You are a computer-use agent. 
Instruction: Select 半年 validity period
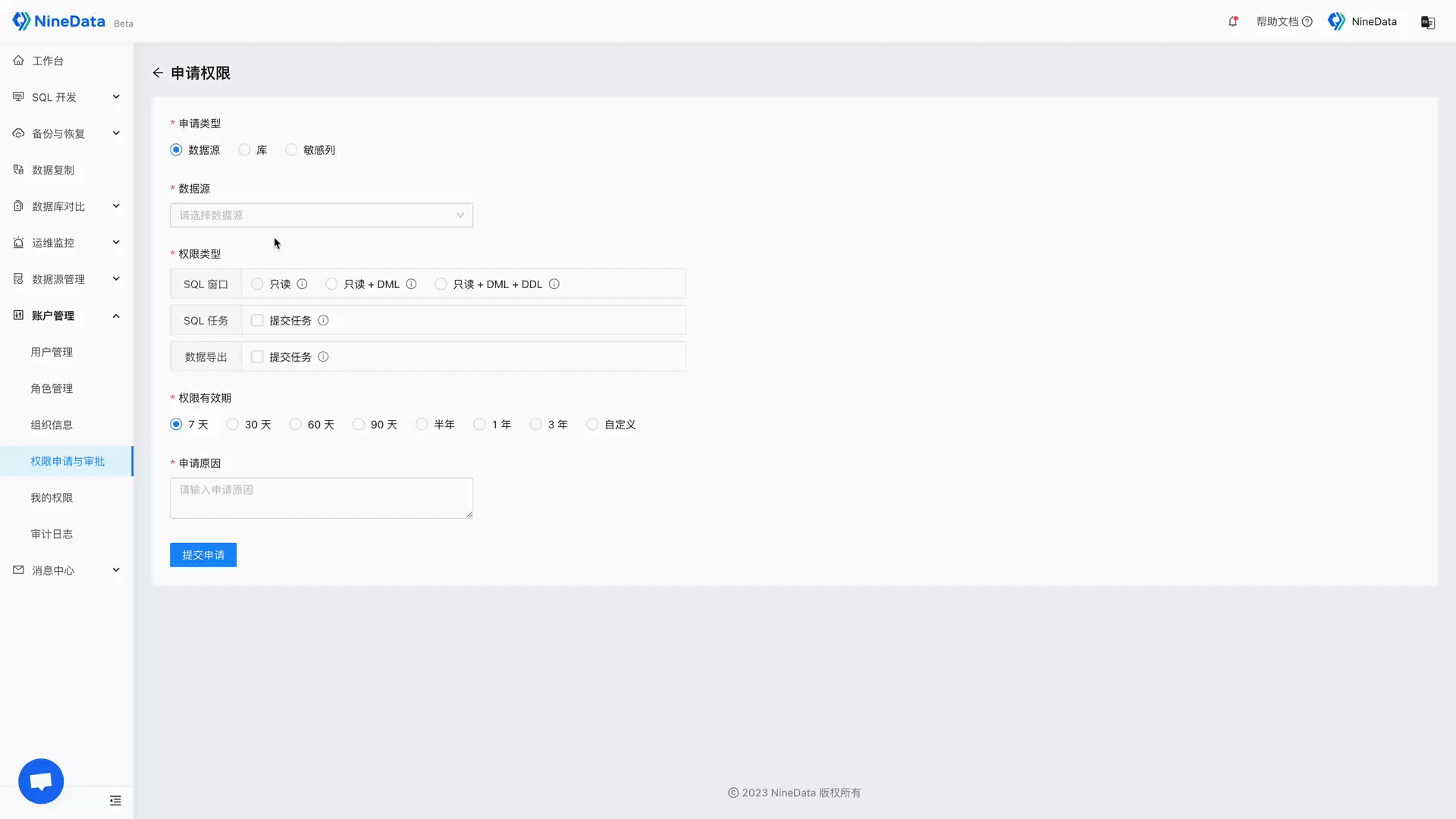click(422, 425)
